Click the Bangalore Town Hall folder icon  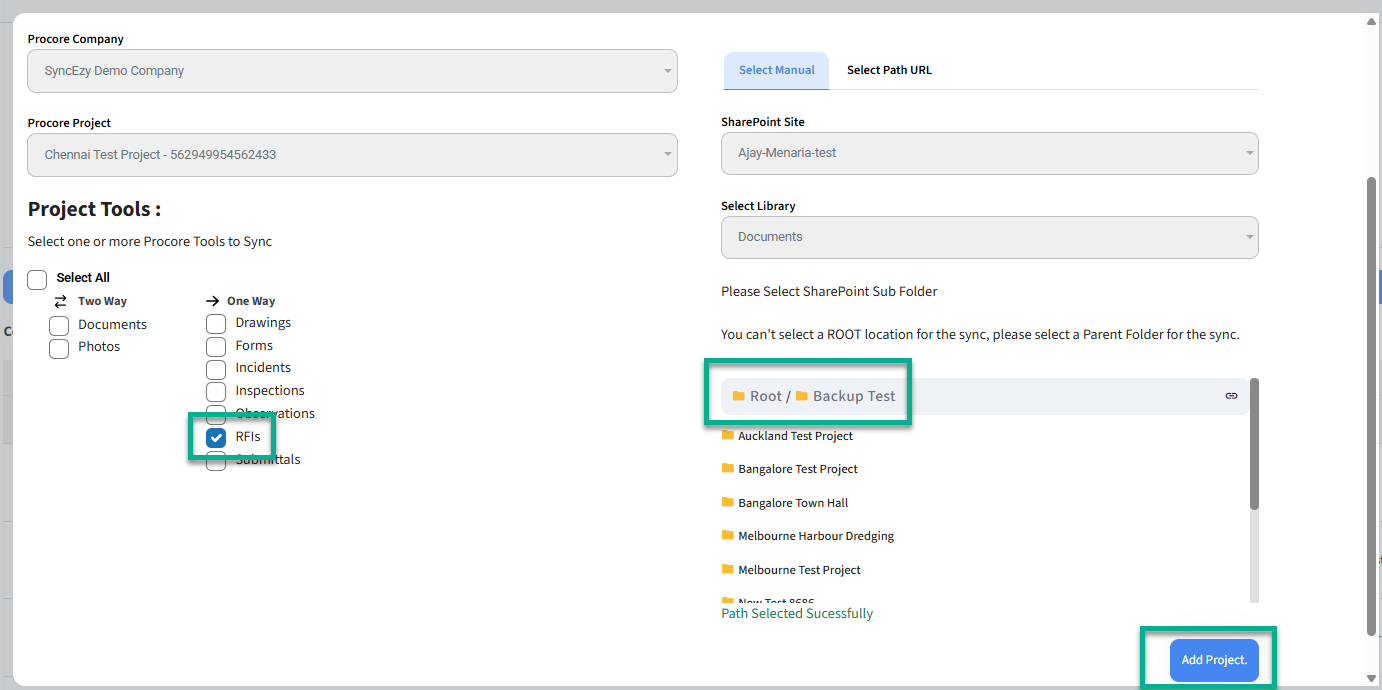(728, 502)
